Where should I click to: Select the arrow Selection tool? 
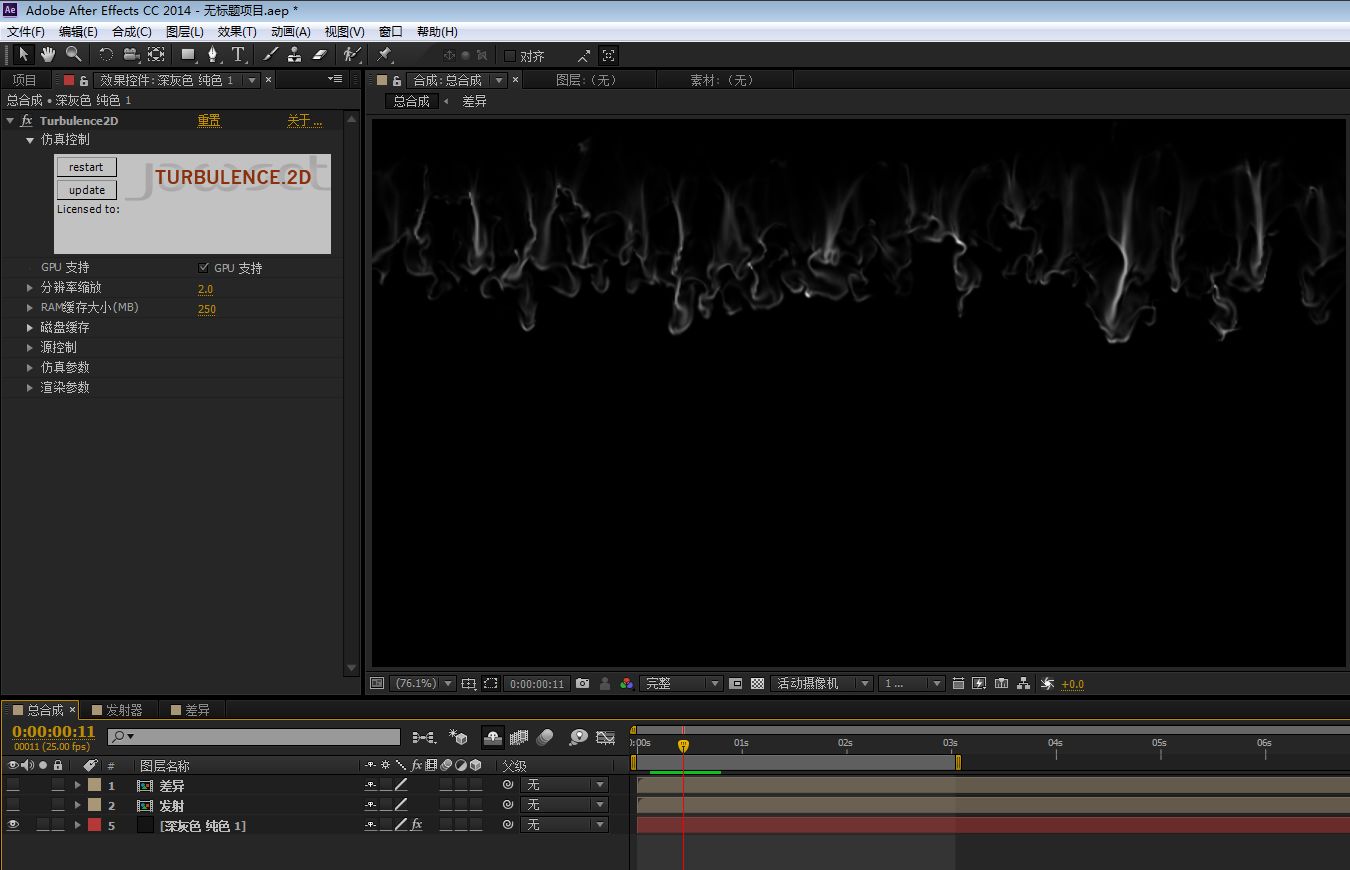(x=23, y=55)
